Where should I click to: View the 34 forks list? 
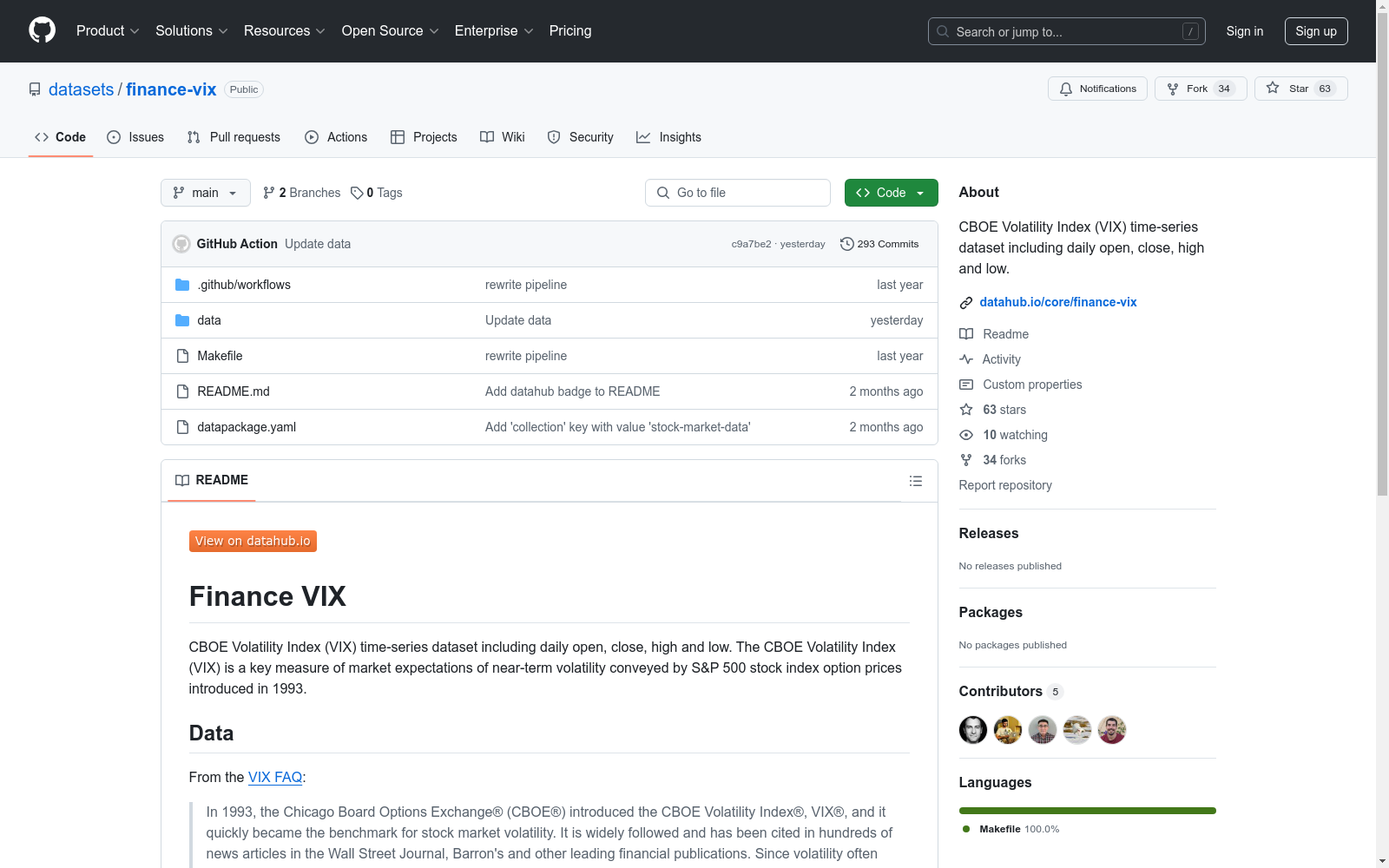tap(993, 460)
